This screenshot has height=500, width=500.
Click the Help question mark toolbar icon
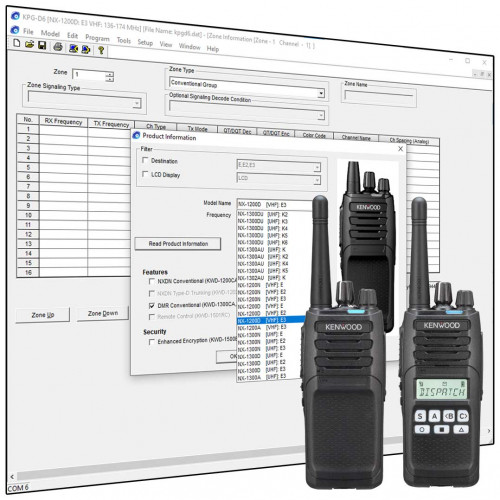pos(101,50)
